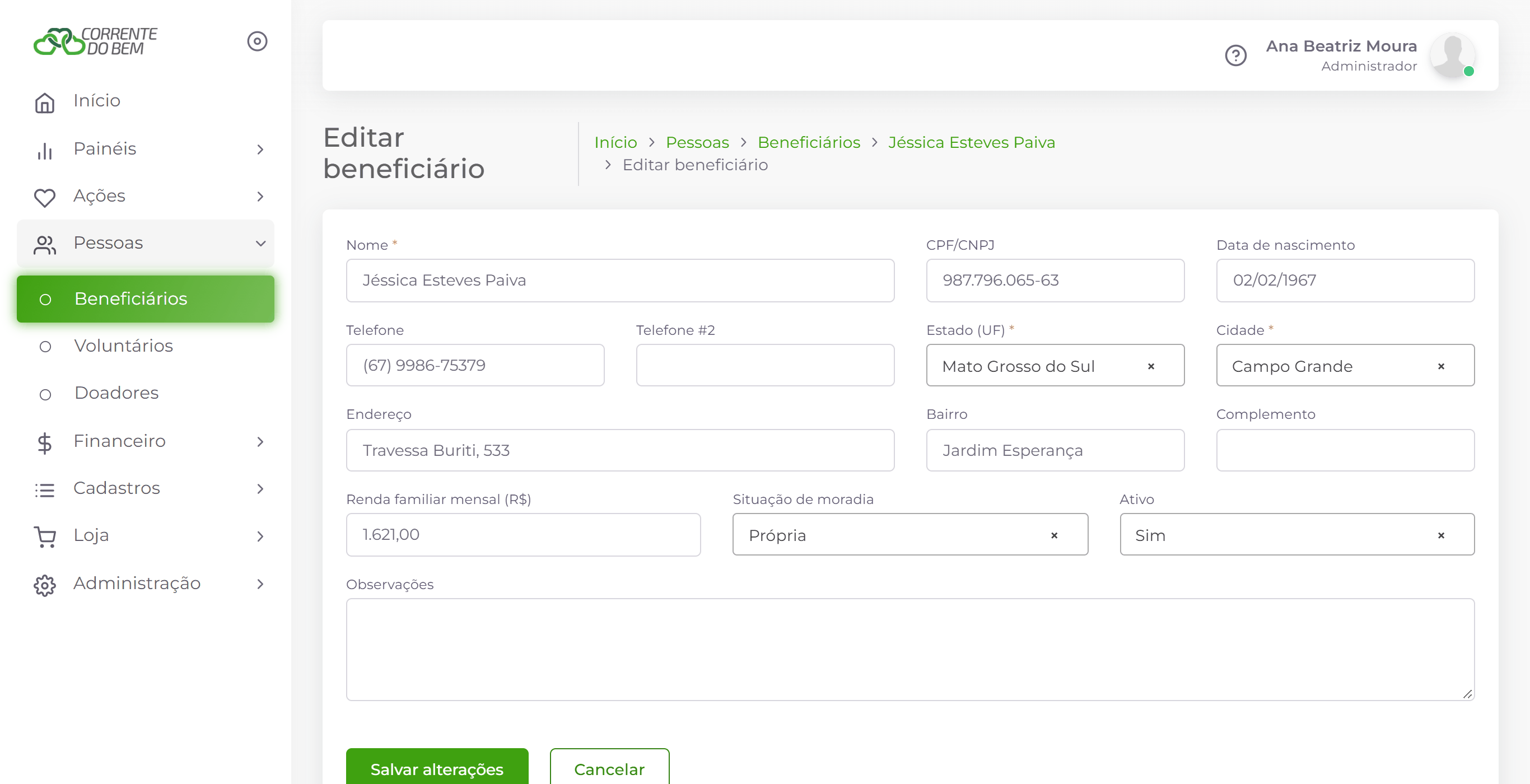Toggle the sidebar pin circle icon
Screen dimensions: 1530x784
coord(257,41)
